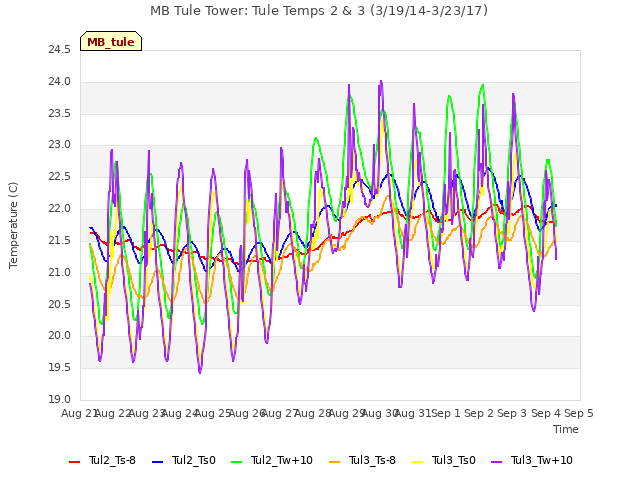This screenshot has width=640, height=480.
Task: Click the MB_tule label box
Action: pos(111,41)
